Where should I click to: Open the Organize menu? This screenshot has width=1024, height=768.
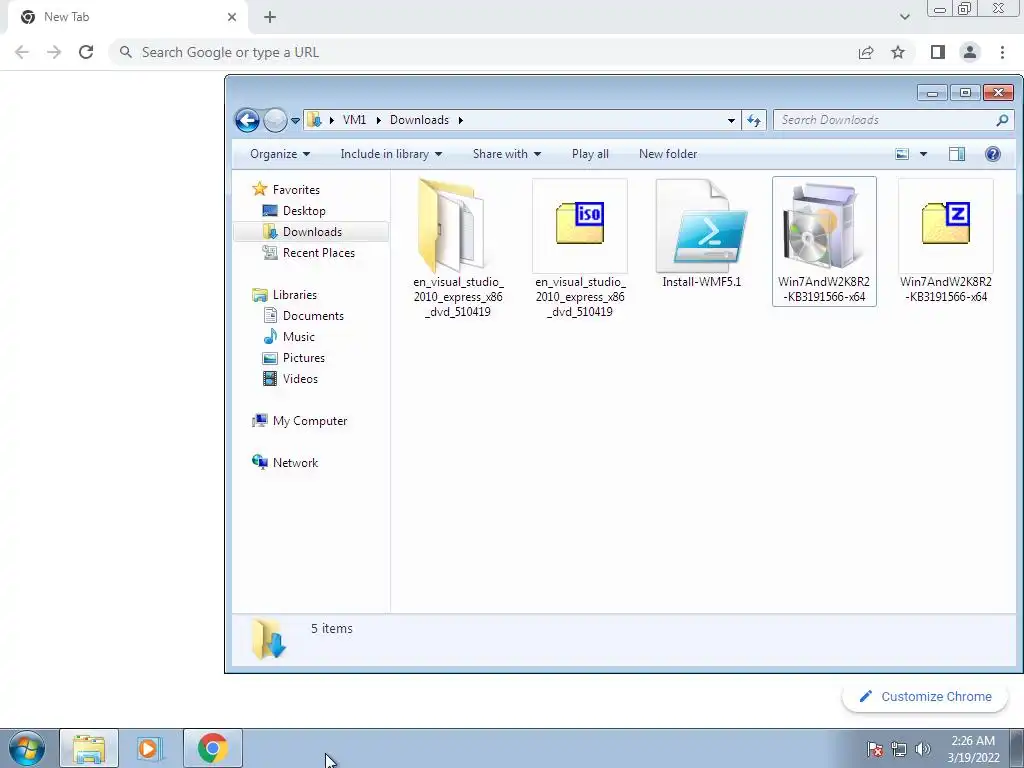point(280,154)
